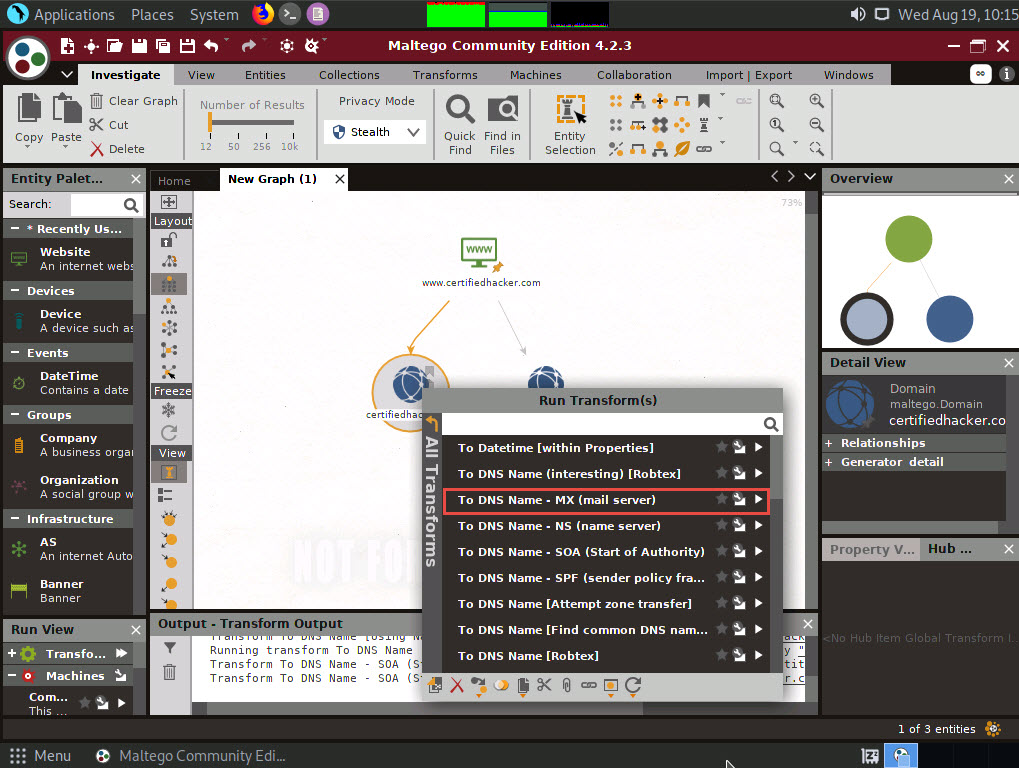Click the orange leaf icon in ribbon
The image size is (1019, 768).
tap(682, 149)
